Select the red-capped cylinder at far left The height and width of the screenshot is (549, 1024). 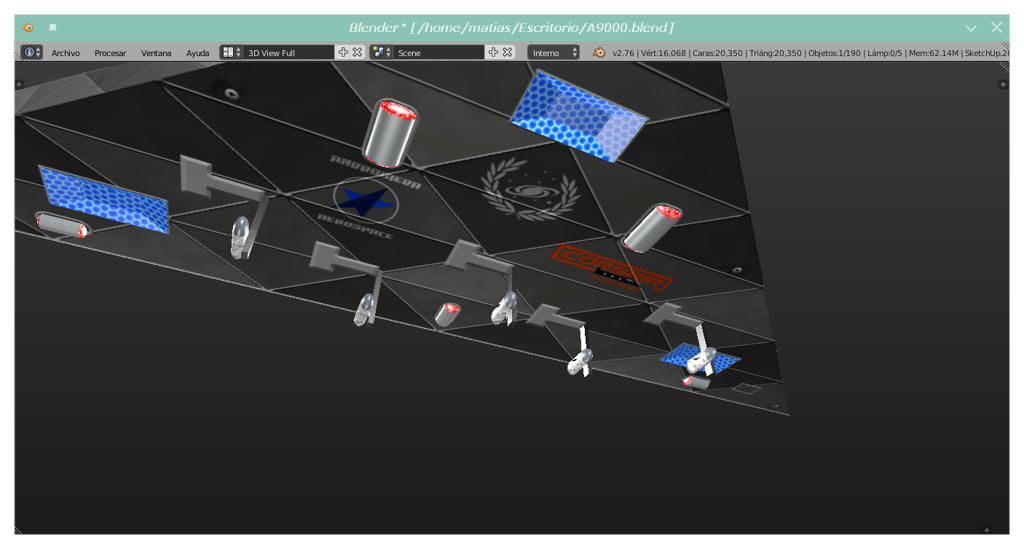click(x=62, y=226)
